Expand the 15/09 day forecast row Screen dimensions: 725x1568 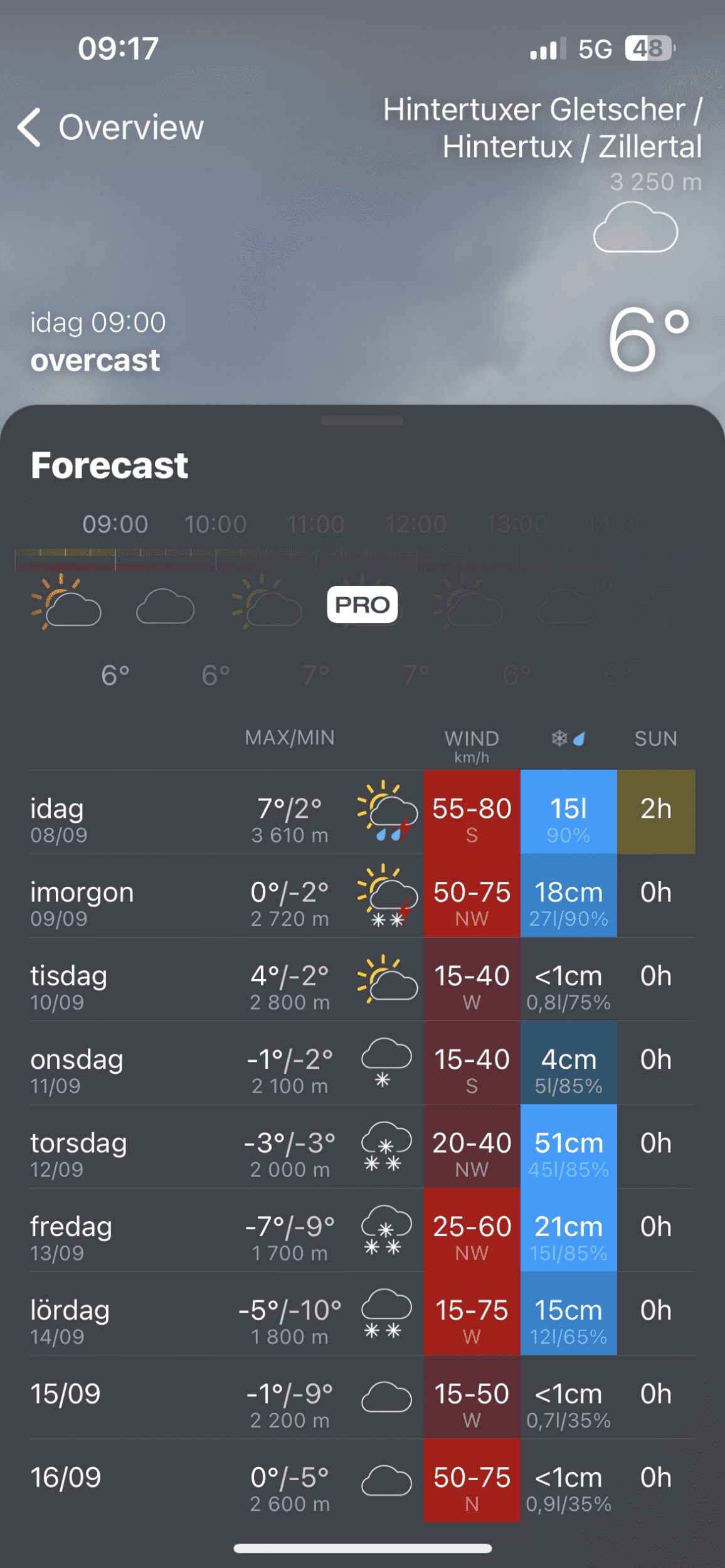point(188,1397)
